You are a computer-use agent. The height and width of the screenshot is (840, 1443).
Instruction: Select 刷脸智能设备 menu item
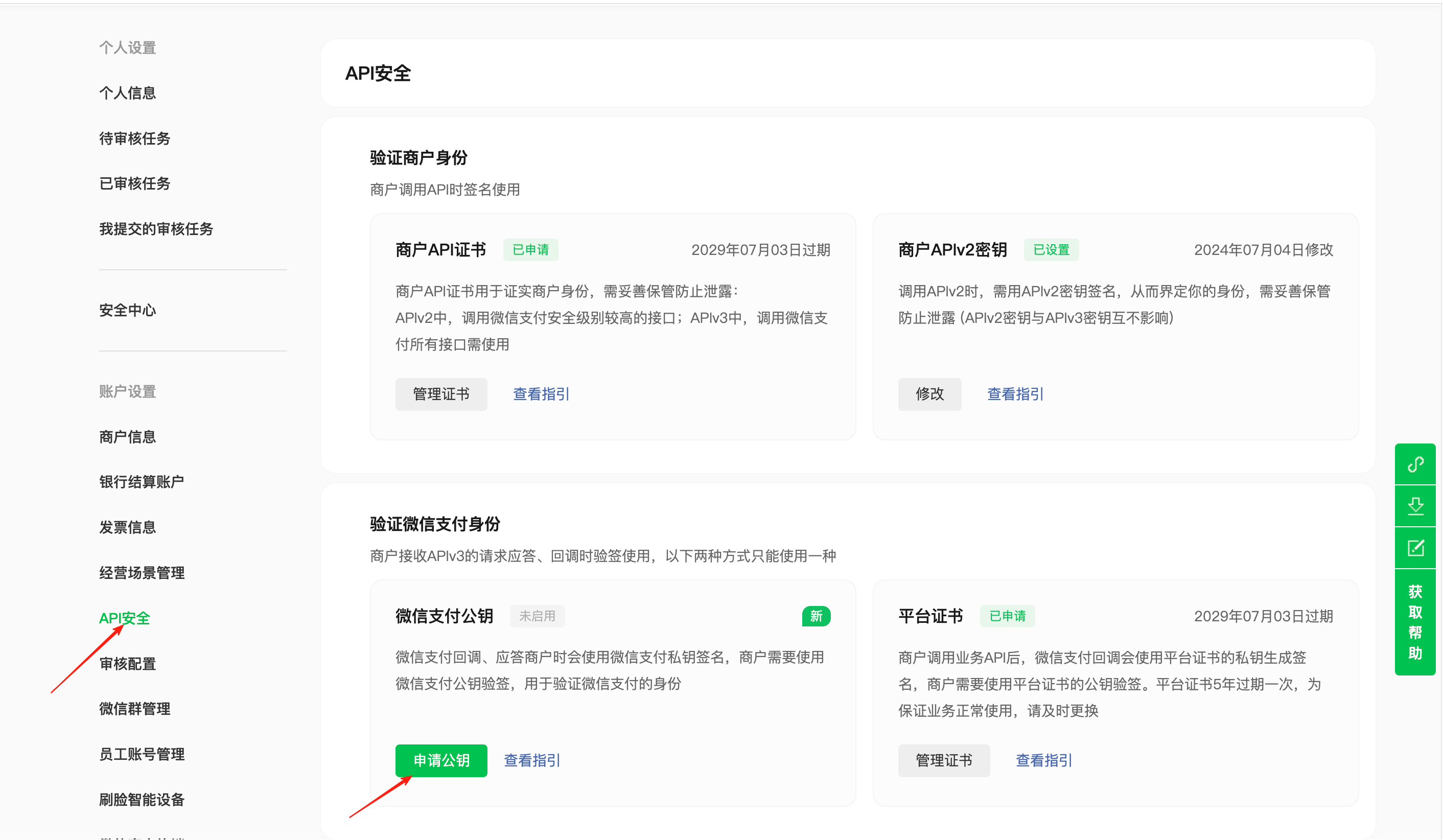click(x=142, y=799)
